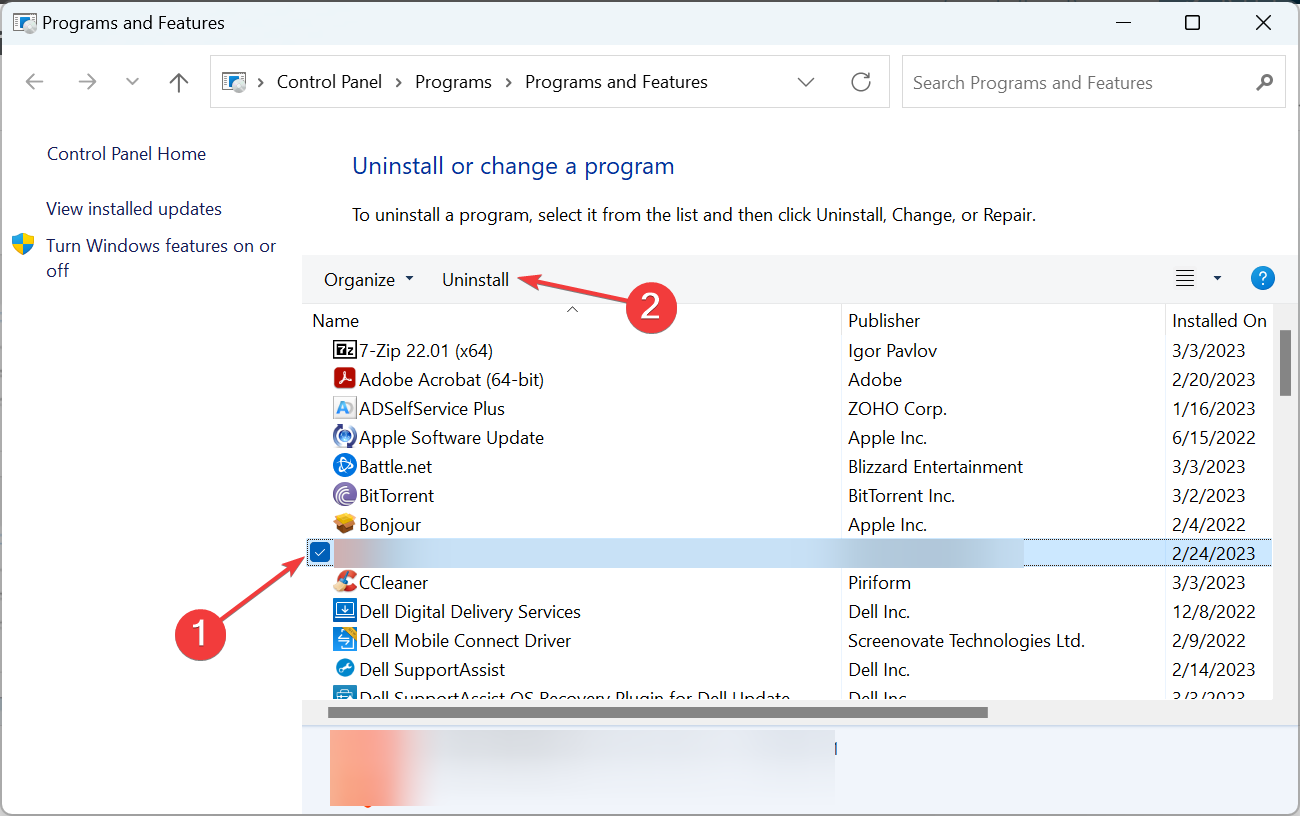Image resolution: width=1300 pixels, height=816 pixels.
Task: Click the refresh address bar icon
Action: point(860,82)
